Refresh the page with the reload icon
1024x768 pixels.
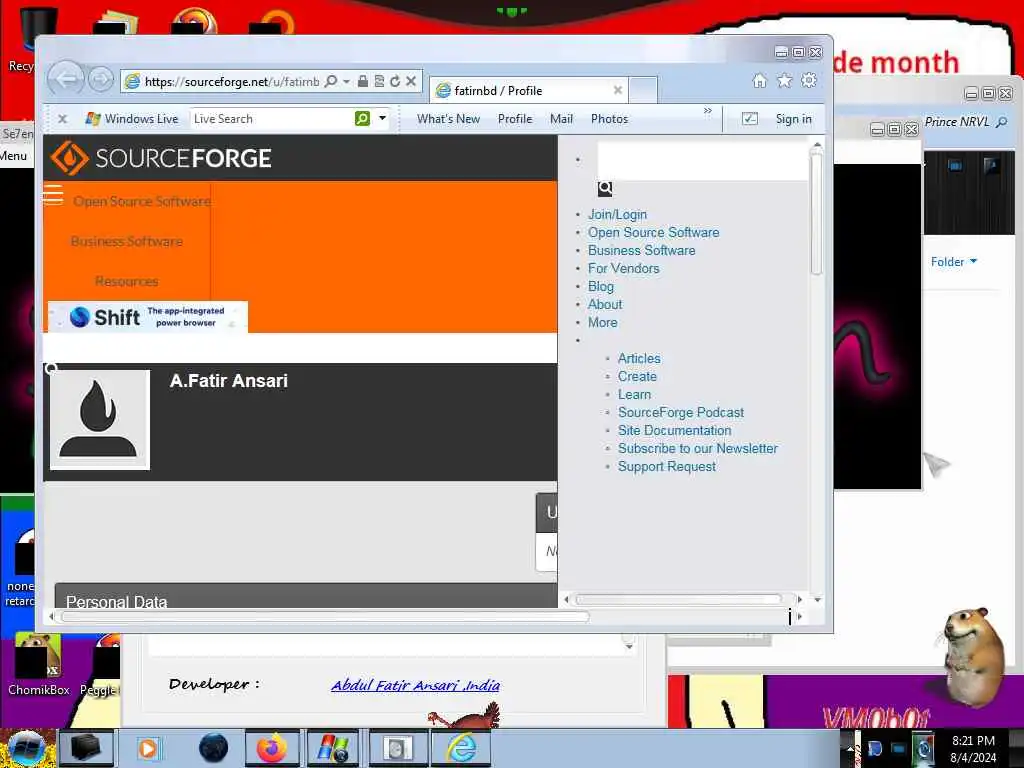pos(394,81)
